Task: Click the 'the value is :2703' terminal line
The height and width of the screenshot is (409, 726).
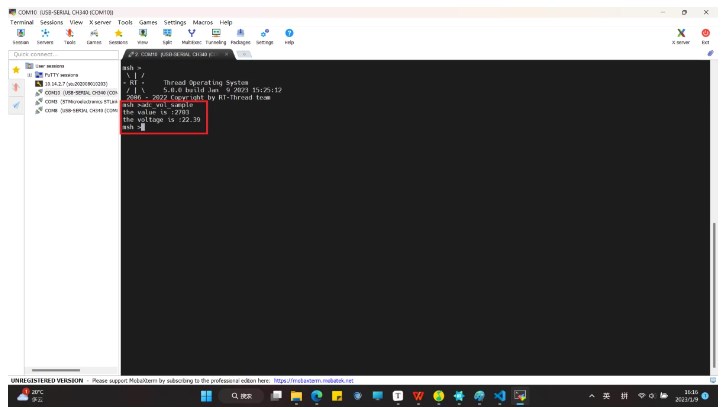Action: (156, 112)
